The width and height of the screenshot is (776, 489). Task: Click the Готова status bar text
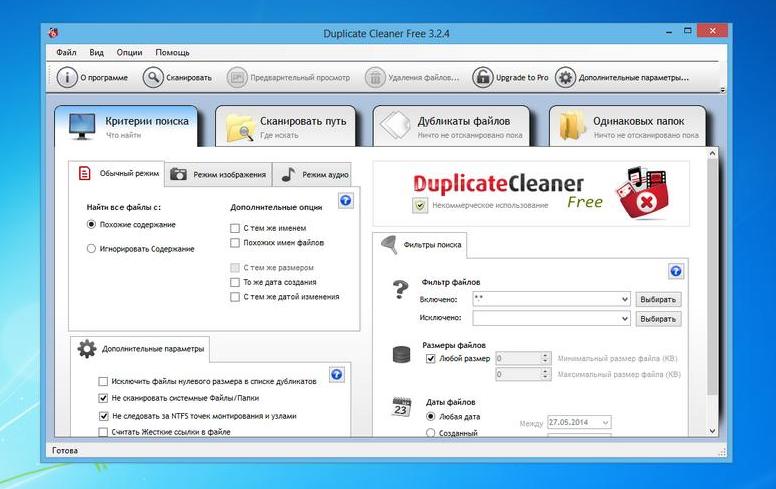point(65,450)
